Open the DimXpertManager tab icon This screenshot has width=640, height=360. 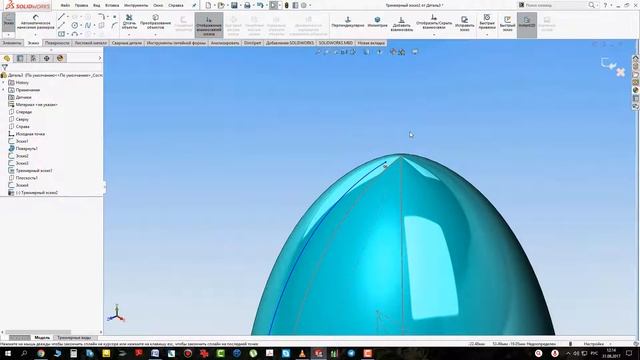pyautogui.click(x=47, y=58)
